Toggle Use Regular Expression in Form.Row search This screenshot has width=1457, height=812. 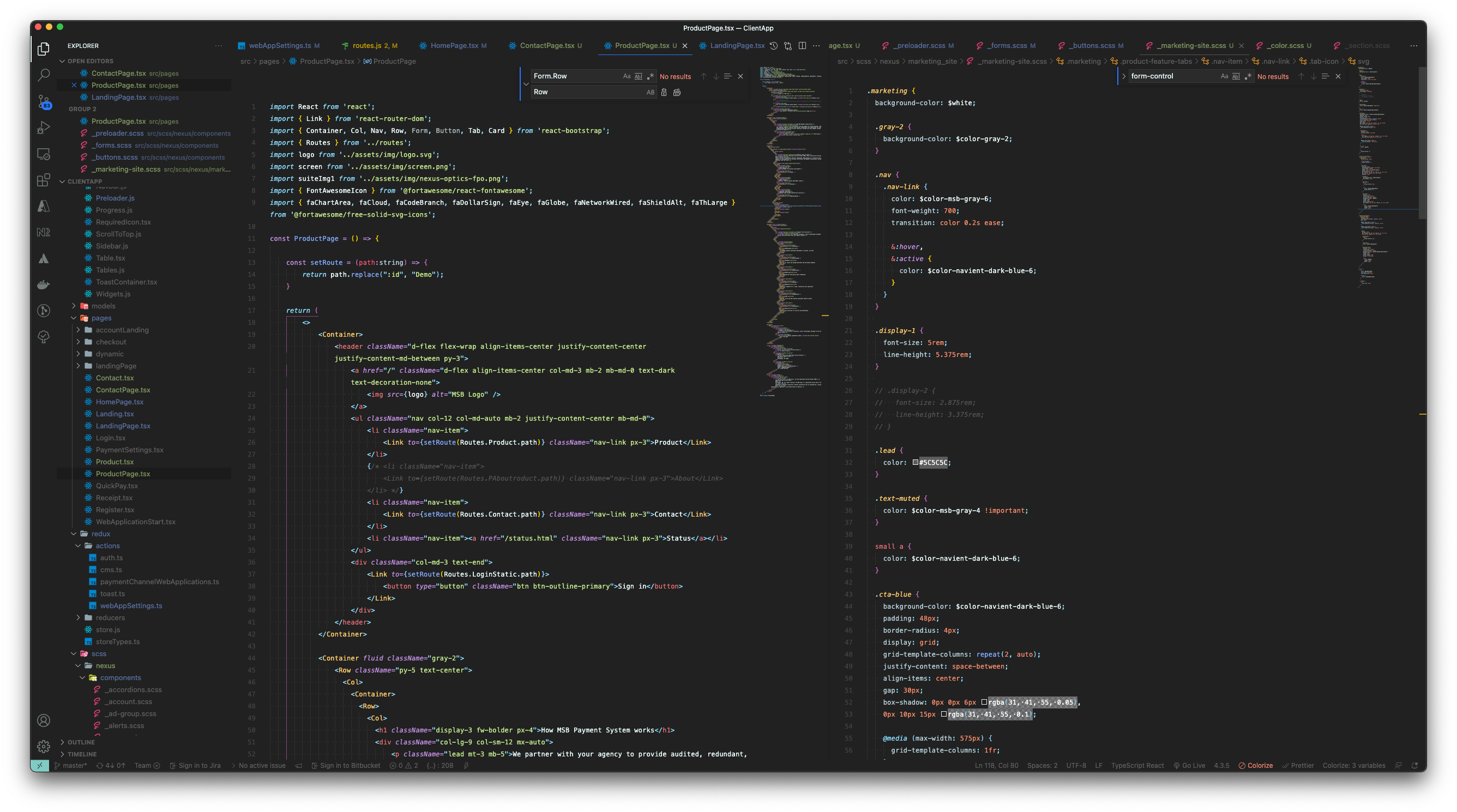(x=651, y=76)
